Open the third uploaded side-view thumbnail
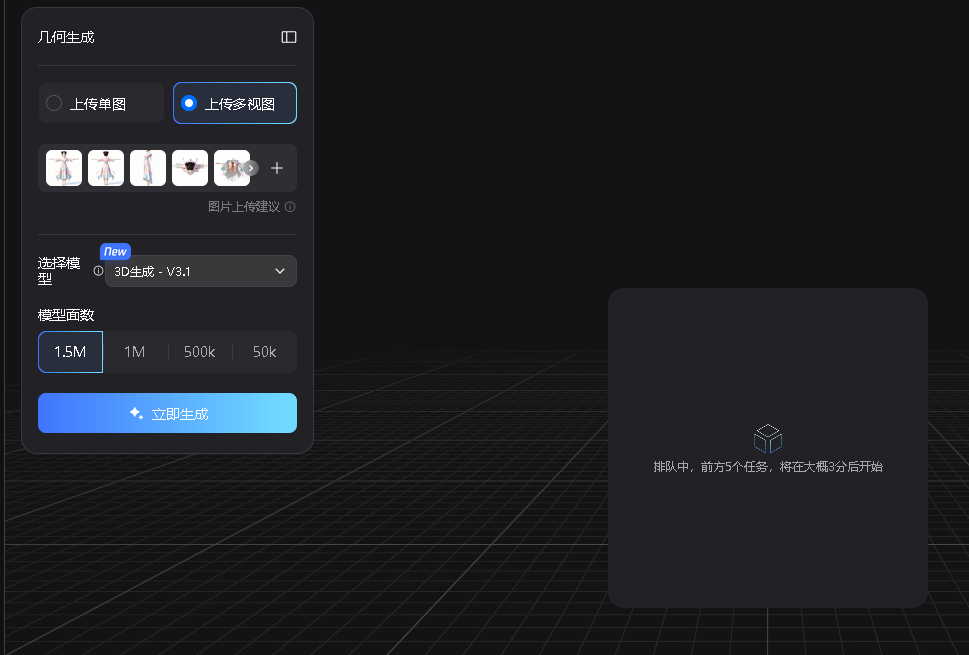The image size is (969, 655). 148,168
